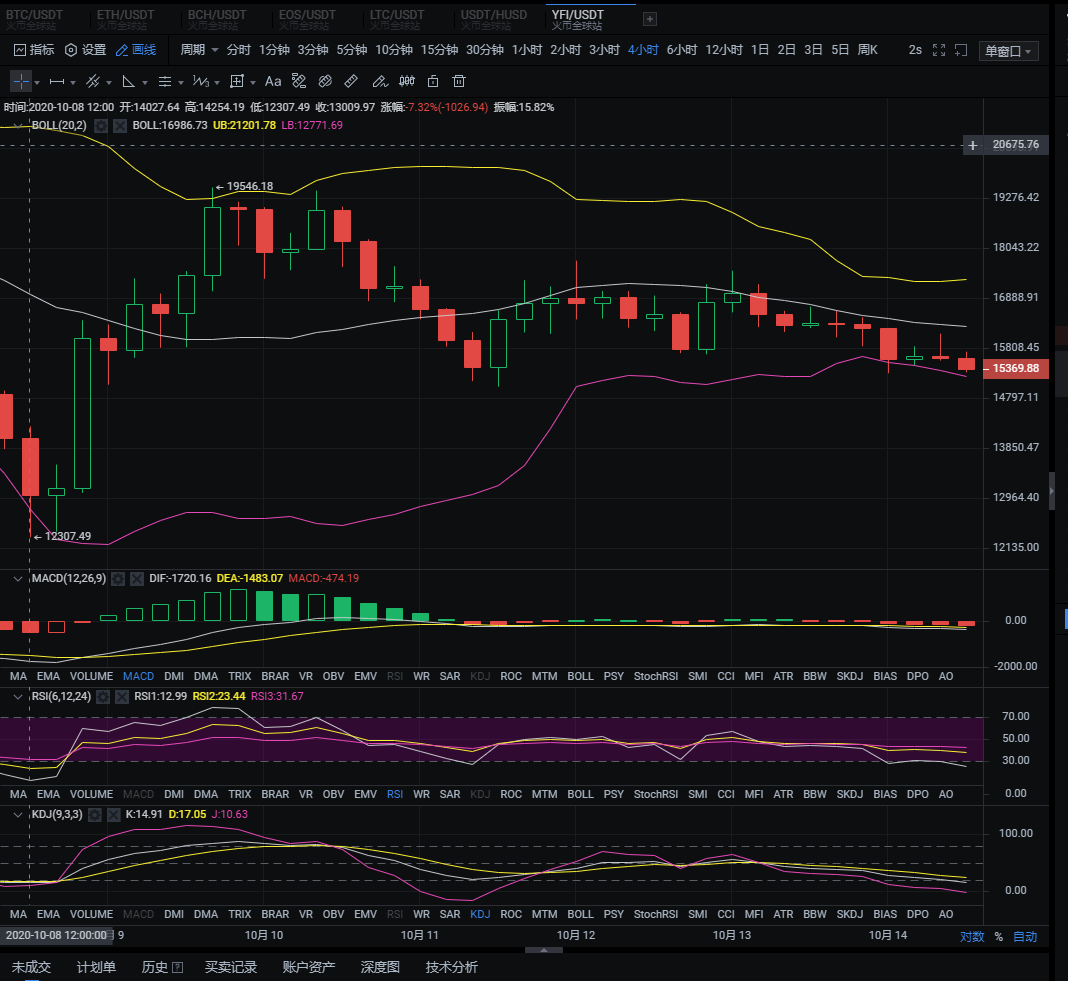Remove the BOLL indicator with its X
Image resolution: width=1068 pixels, height=981 pixels.
click(120, 126)
